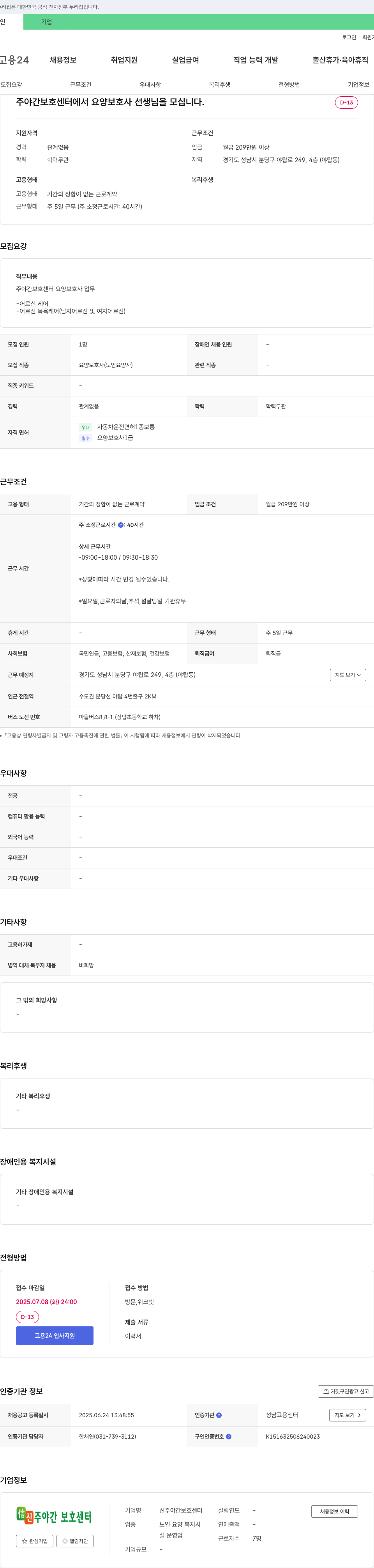
Task: Click the D-13 badge beside the job title
Action: coord(347,102)
